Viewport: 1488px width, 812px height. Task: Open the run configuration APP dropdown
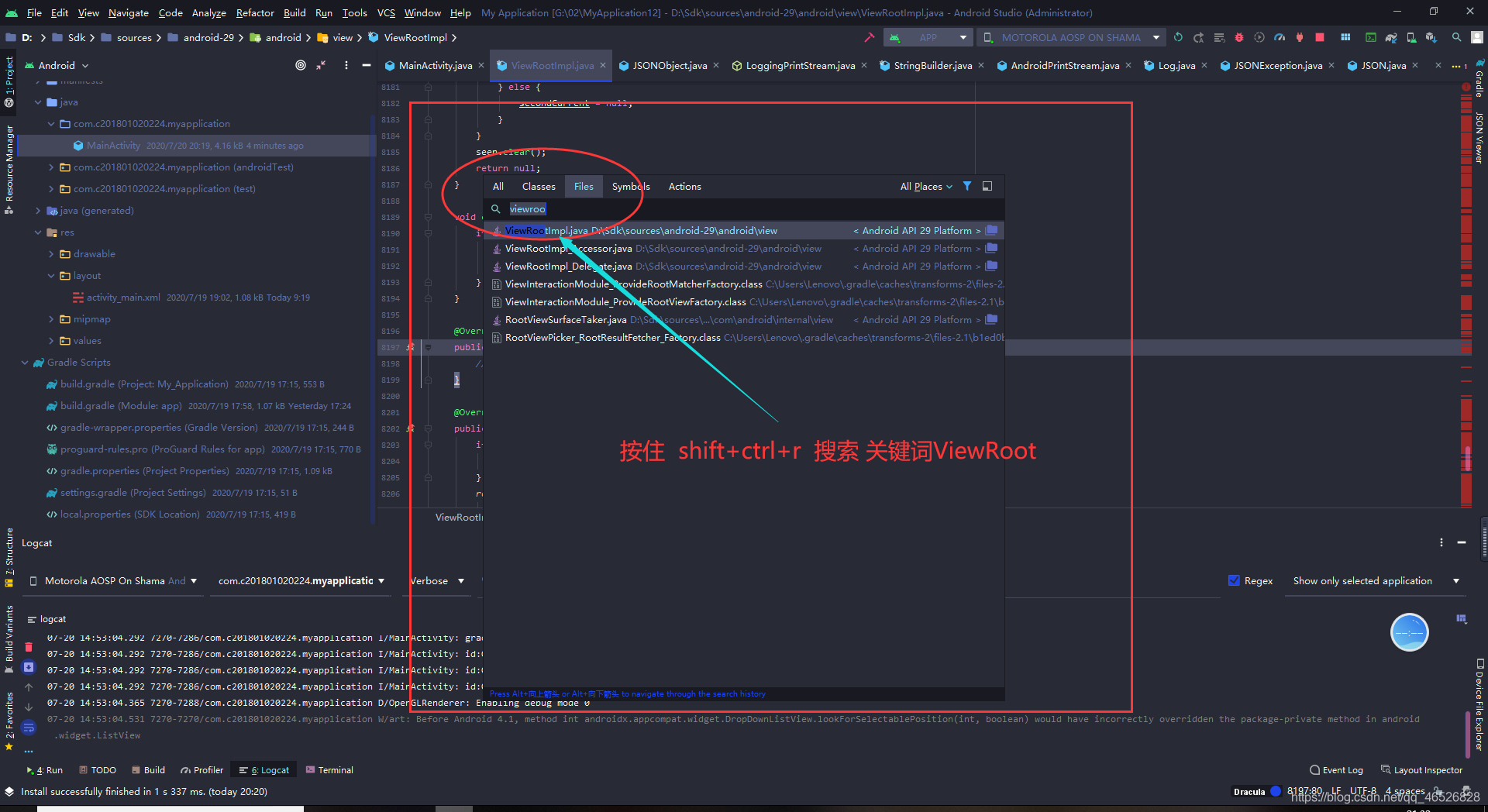(x=929, y=37)
